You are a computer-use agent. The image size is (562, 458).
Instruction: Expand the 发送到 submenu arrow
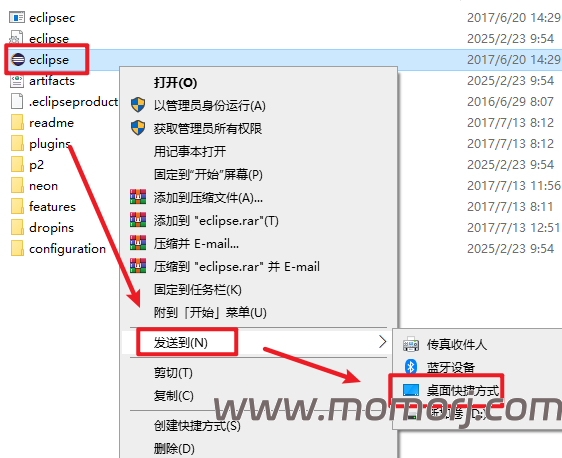(382, 342)
